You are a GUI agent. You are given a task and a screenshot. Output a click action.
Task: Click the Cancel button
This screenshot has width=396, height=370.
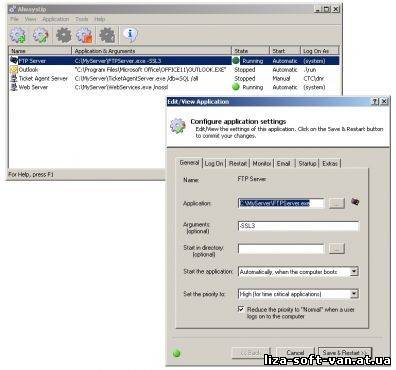[295, 353]
